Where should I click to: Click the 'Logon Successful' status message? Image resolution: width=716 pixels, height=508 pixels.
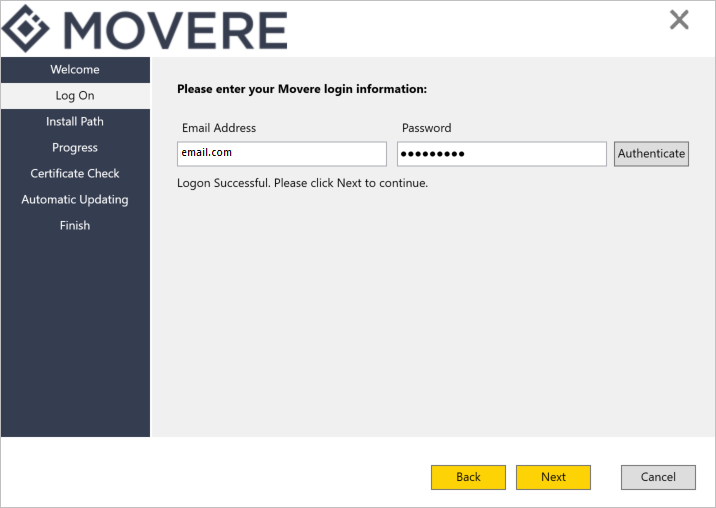(302, 183)
